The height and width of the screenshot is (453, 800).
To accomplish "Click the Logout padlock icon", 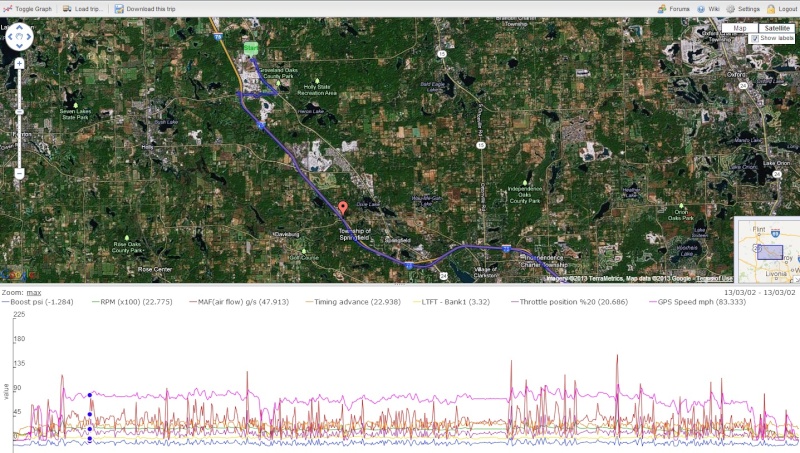I will click(771, 9).
